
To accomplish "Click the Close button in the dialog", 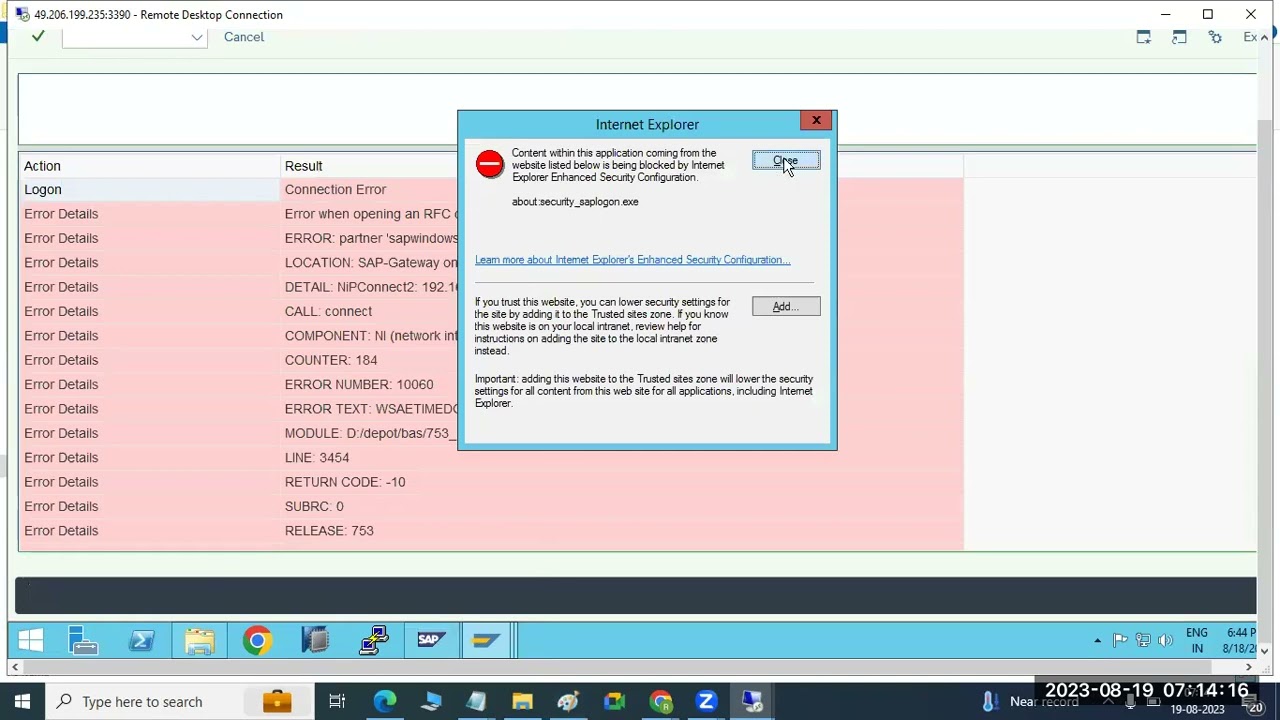I will pyautogui.click(x=786, y=161).
